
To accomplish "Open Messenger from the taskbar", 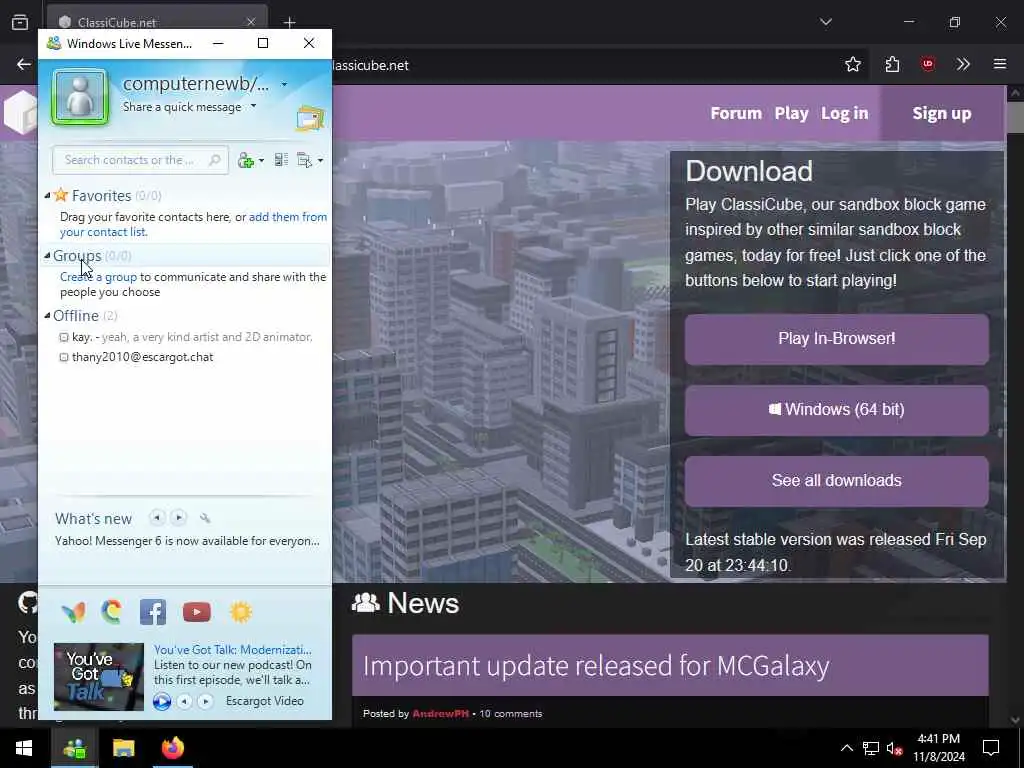I will click(74, 748).
